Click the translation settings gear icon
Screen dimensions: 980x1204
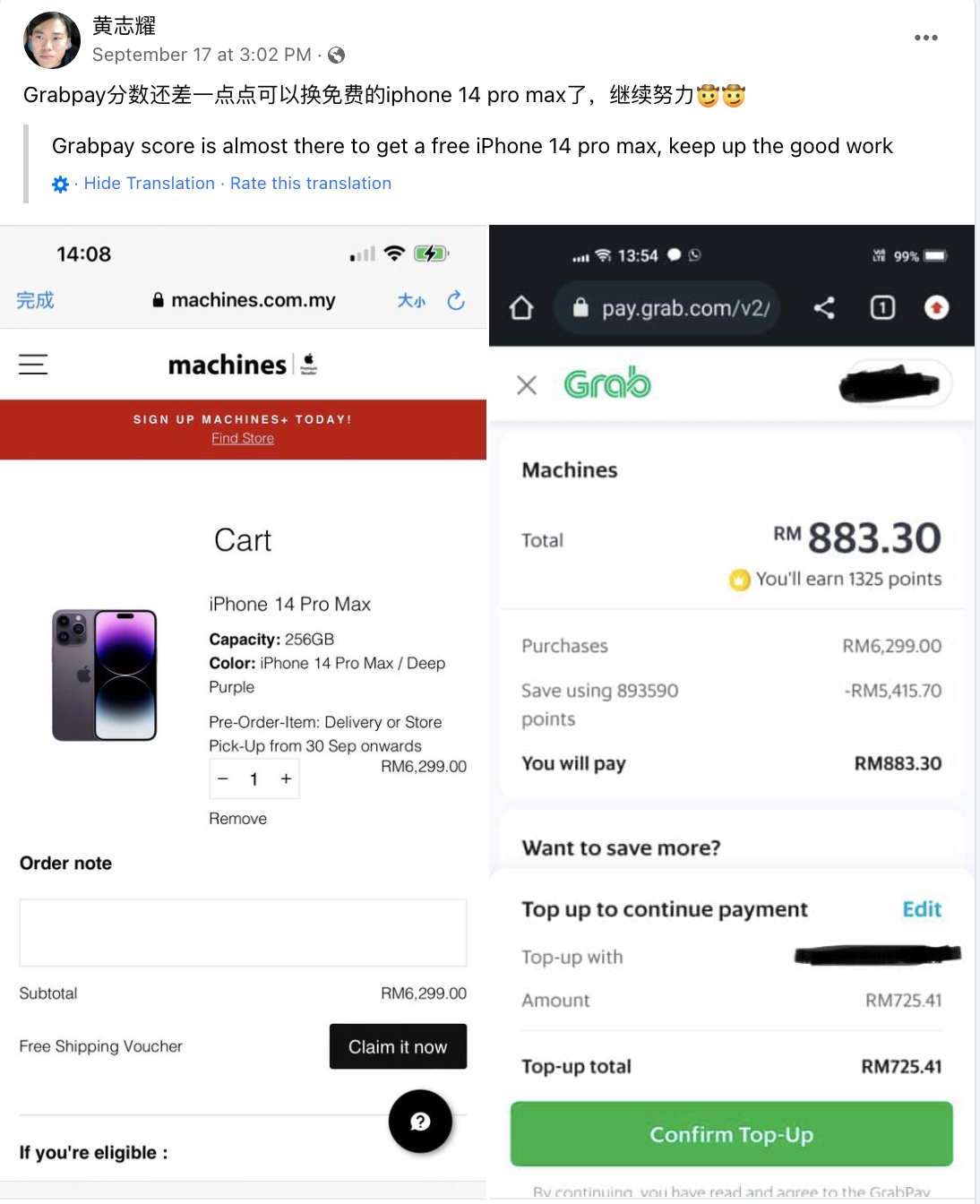[x=60, y=184]
